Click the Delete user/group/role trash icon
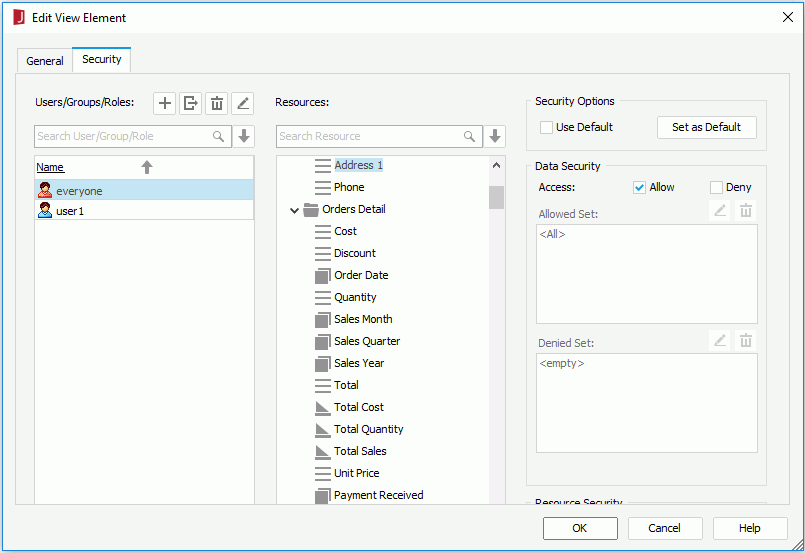 click(217, 103)
